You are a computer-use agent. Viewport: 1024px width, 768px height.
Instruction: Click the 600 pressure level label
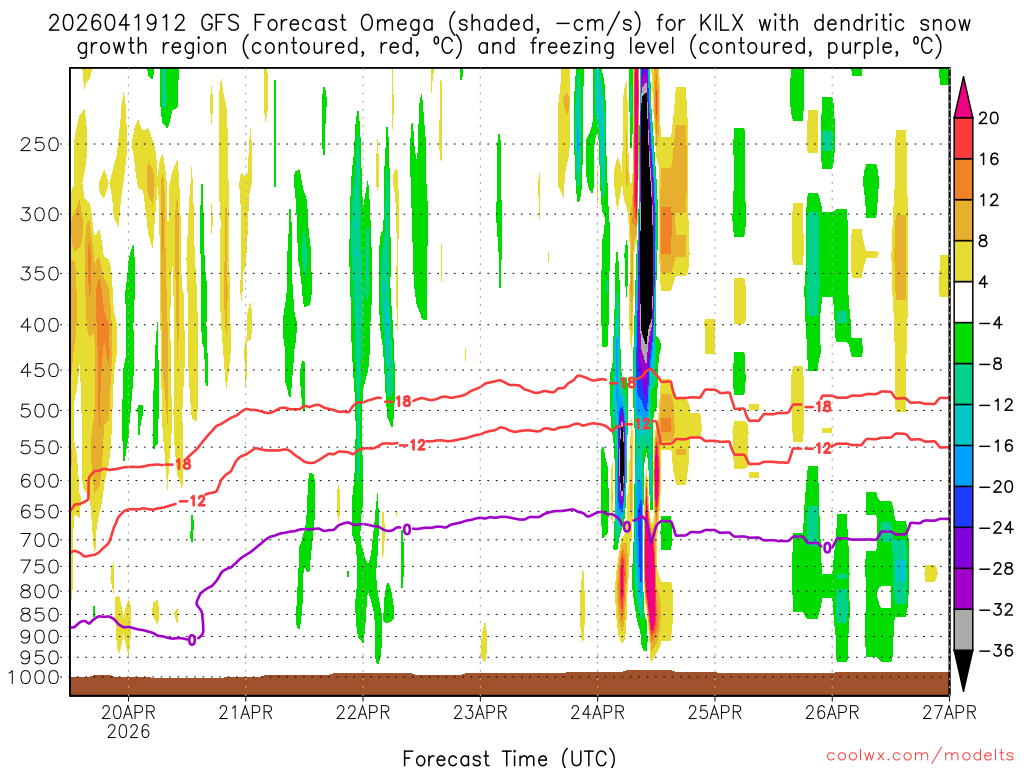[40, 481]
